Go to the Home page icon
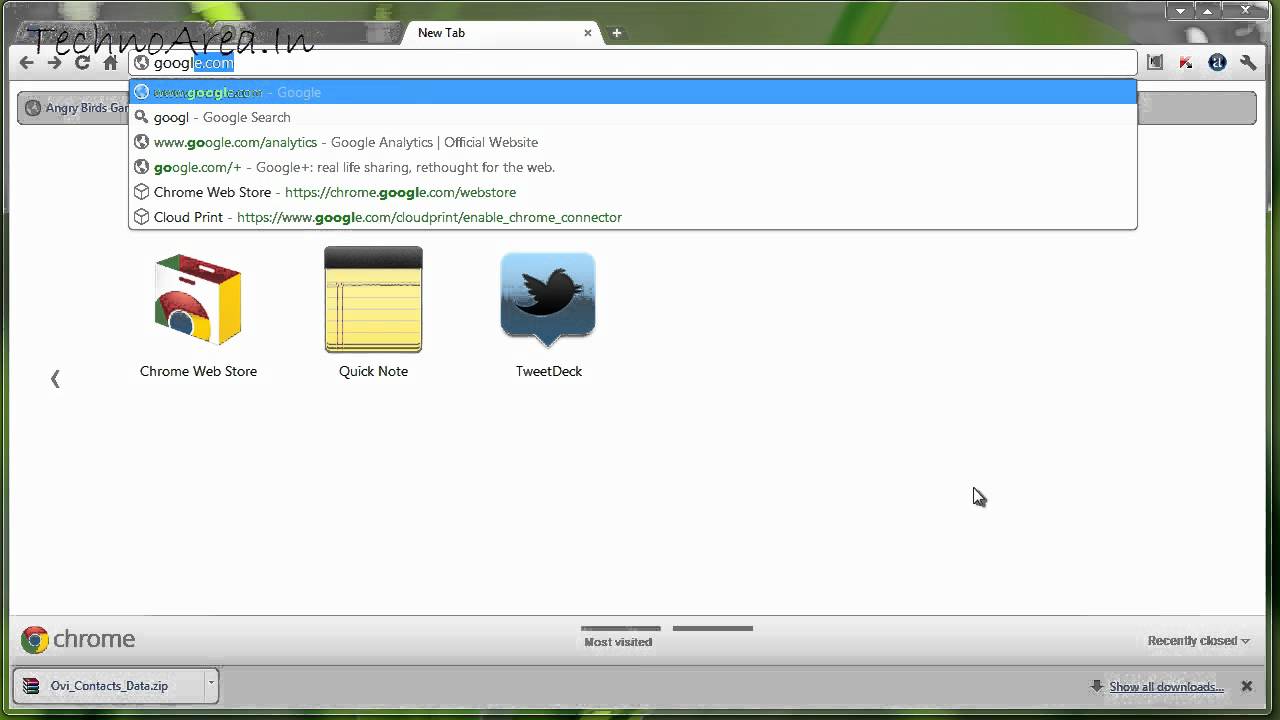Viewport: 1280px width, 720px height. pos(110,63)
